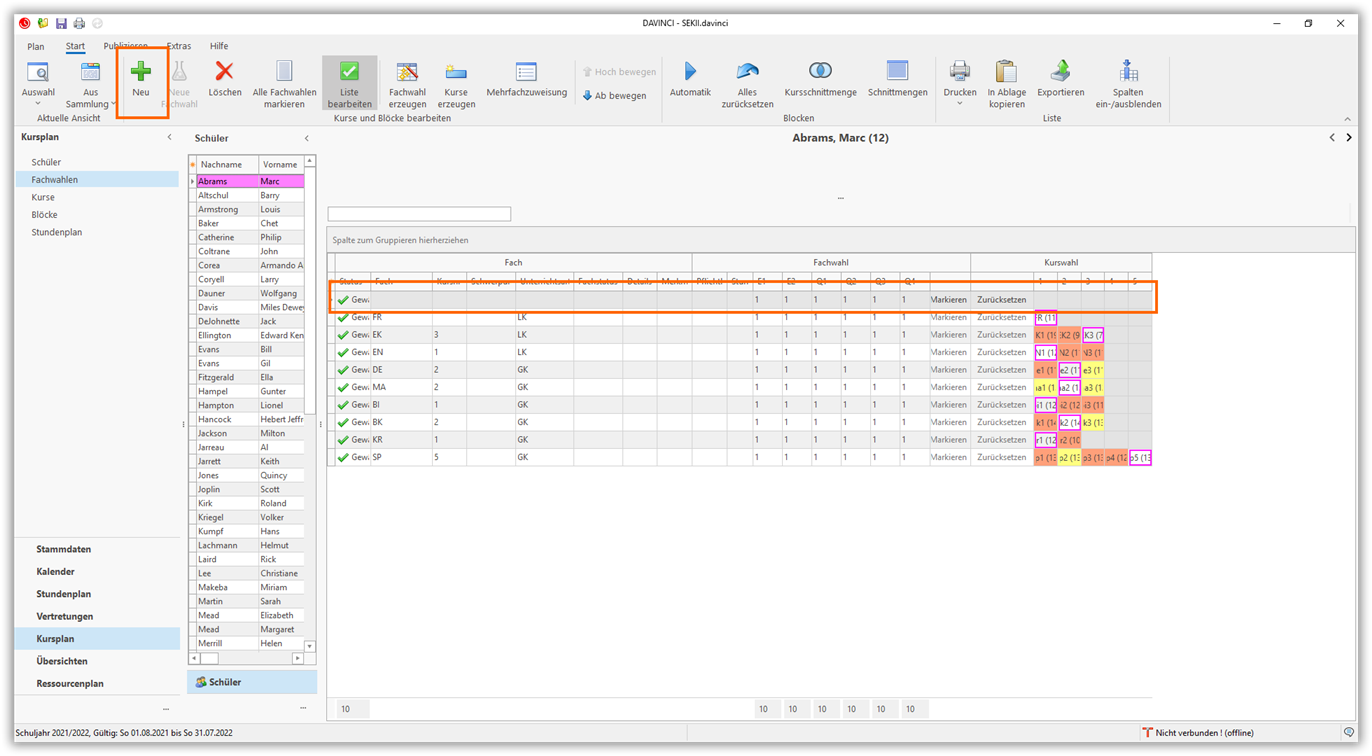Viewport: 1372px width, 756px height.
Task: Open Kursschnittmenge in ribbon
Action: [820, 72]
